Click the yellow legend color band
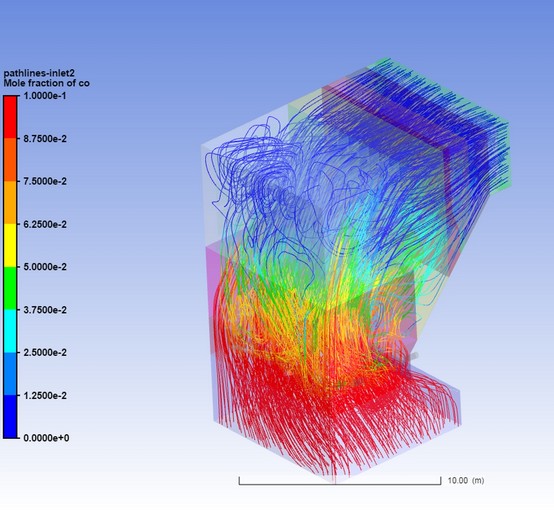 (x=10, y=245)
